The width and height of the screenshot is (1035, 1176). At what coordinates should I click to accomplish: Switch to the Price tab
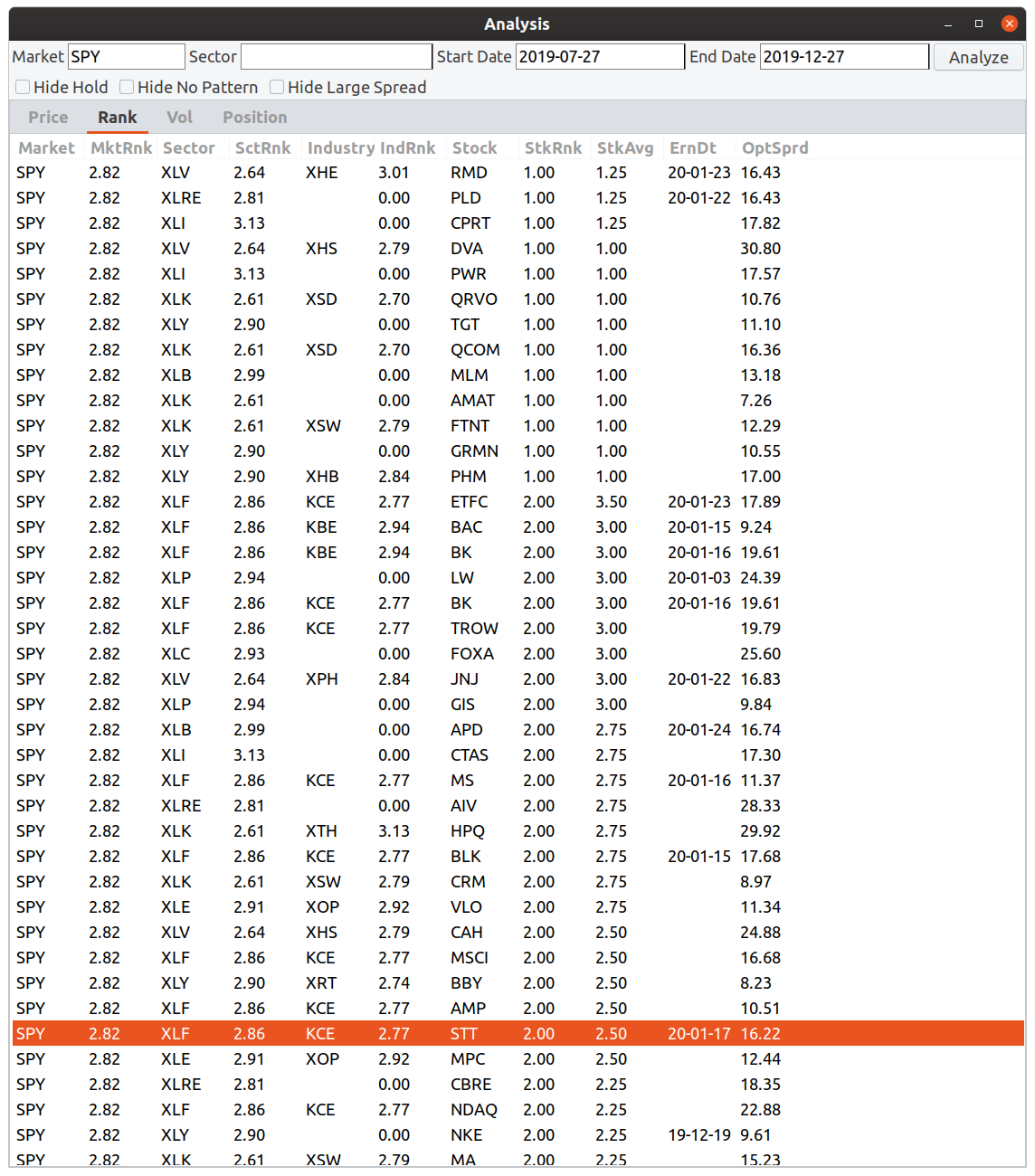(x=48, y=117)
